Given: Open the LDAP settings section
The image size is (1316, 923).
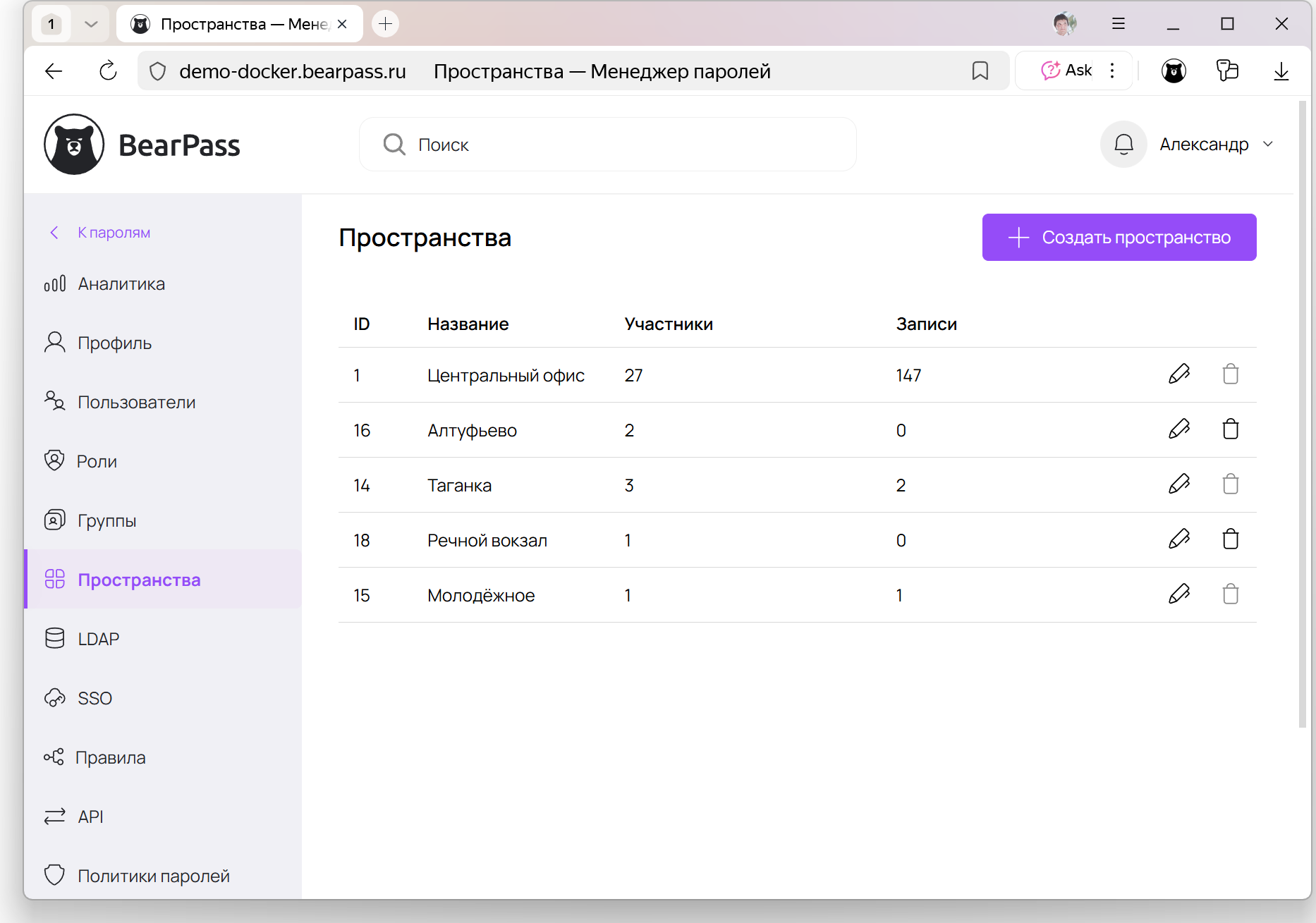Looking at the screenshot, I should pyautogui.click(x=98, y=640).
